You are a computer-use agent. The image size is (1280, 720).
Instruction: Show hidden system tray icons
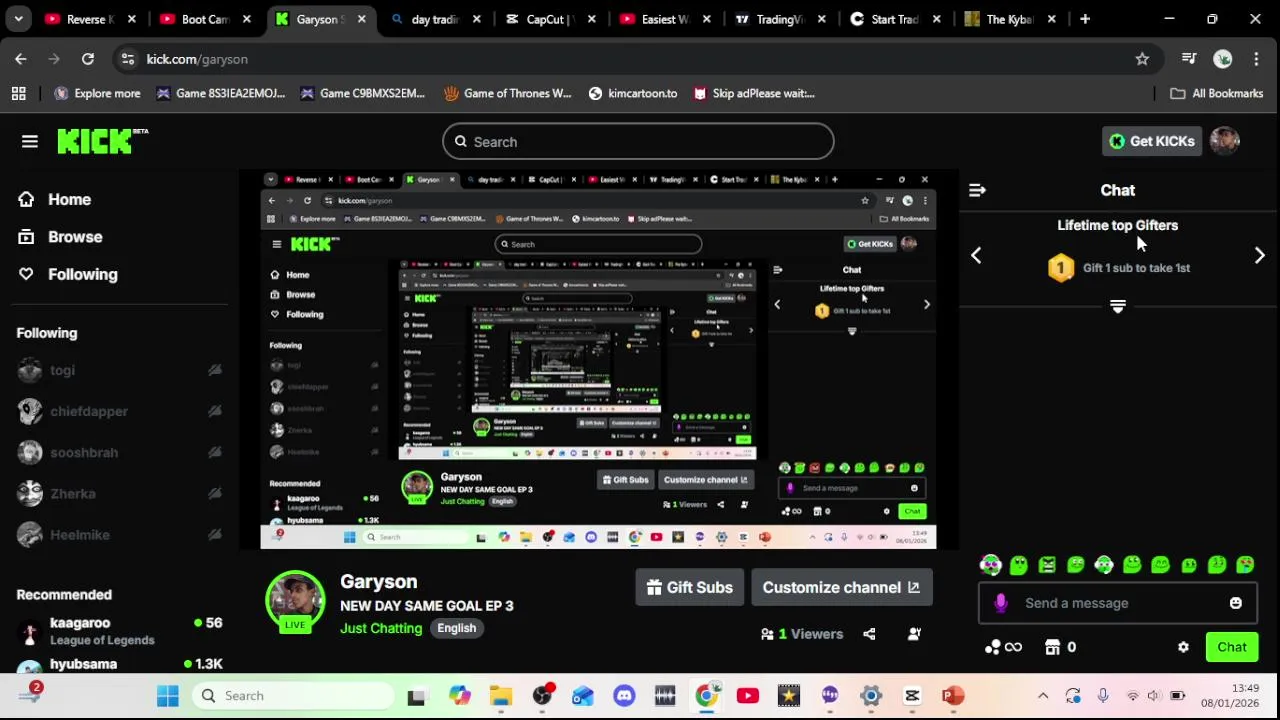tap(1042, 696)
